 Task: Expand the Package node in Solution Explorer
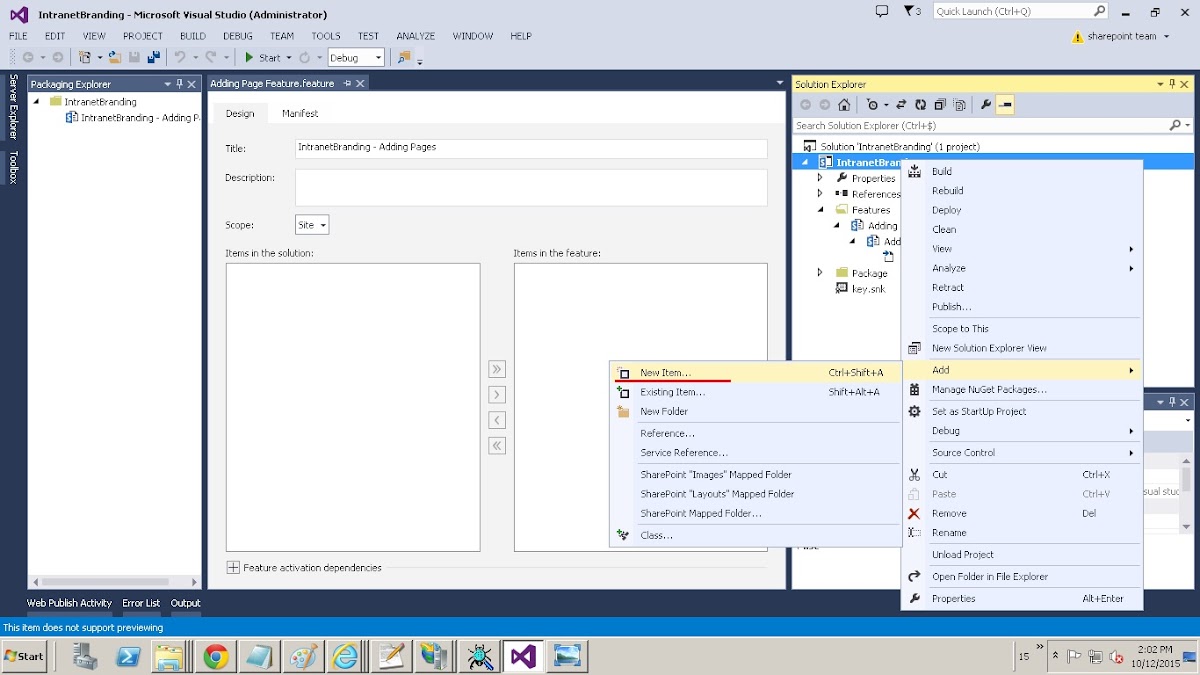820,273
